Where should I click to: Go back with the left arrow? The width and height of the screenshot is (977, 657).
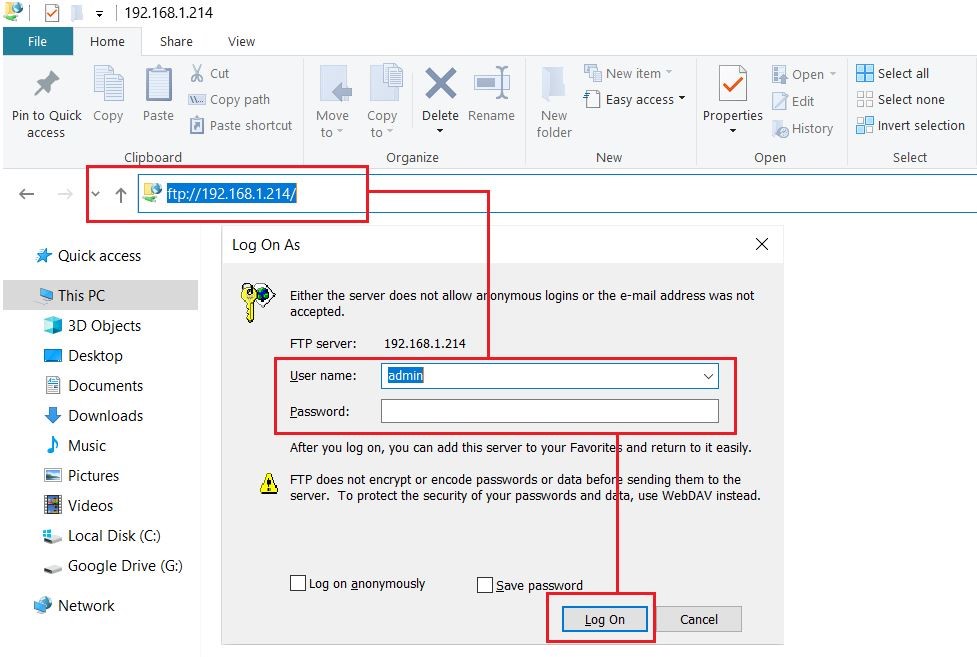[x=26, y=194]
